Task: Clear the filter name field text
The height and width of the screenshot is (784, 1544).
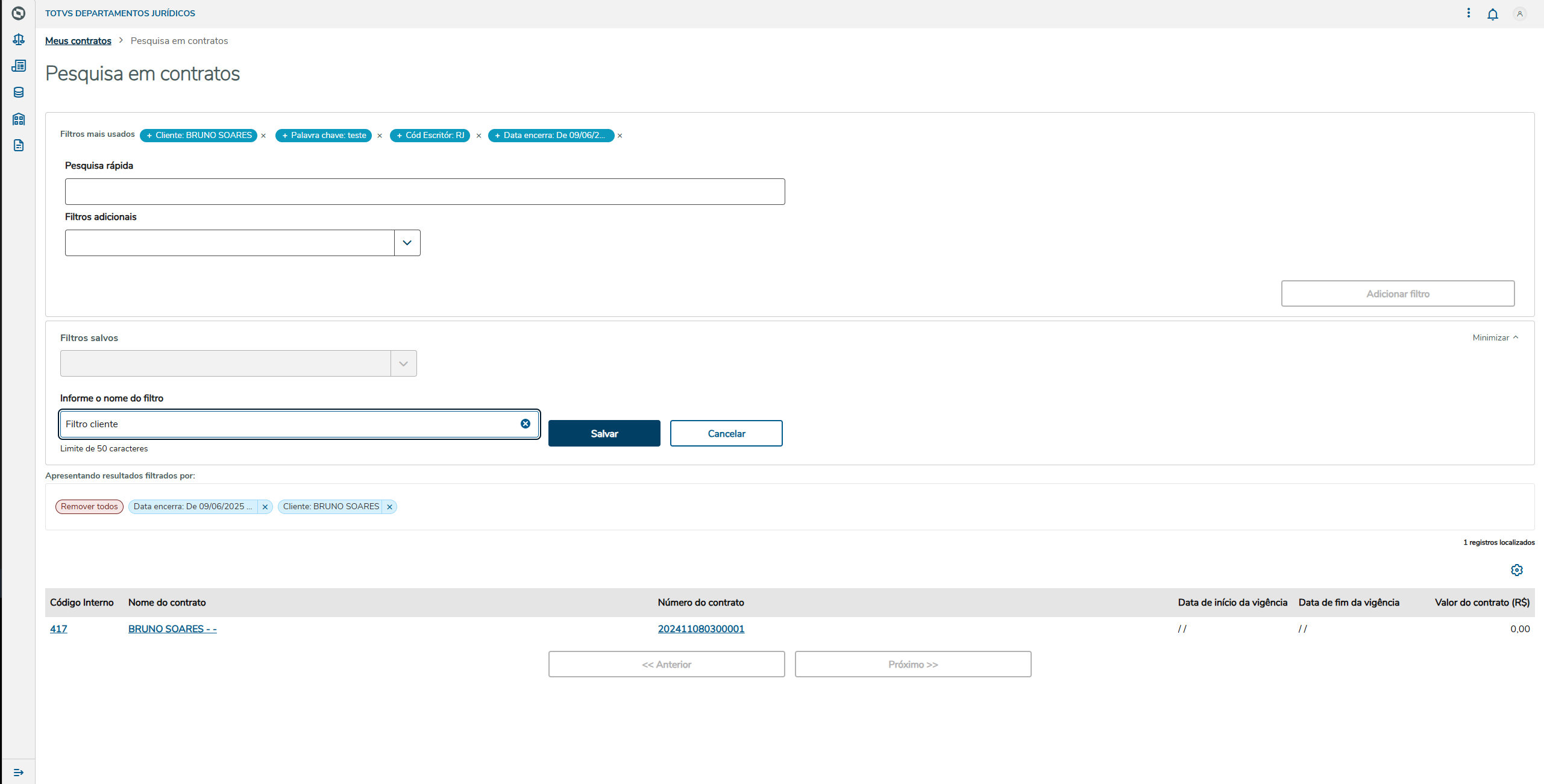Action: point(525,424)
